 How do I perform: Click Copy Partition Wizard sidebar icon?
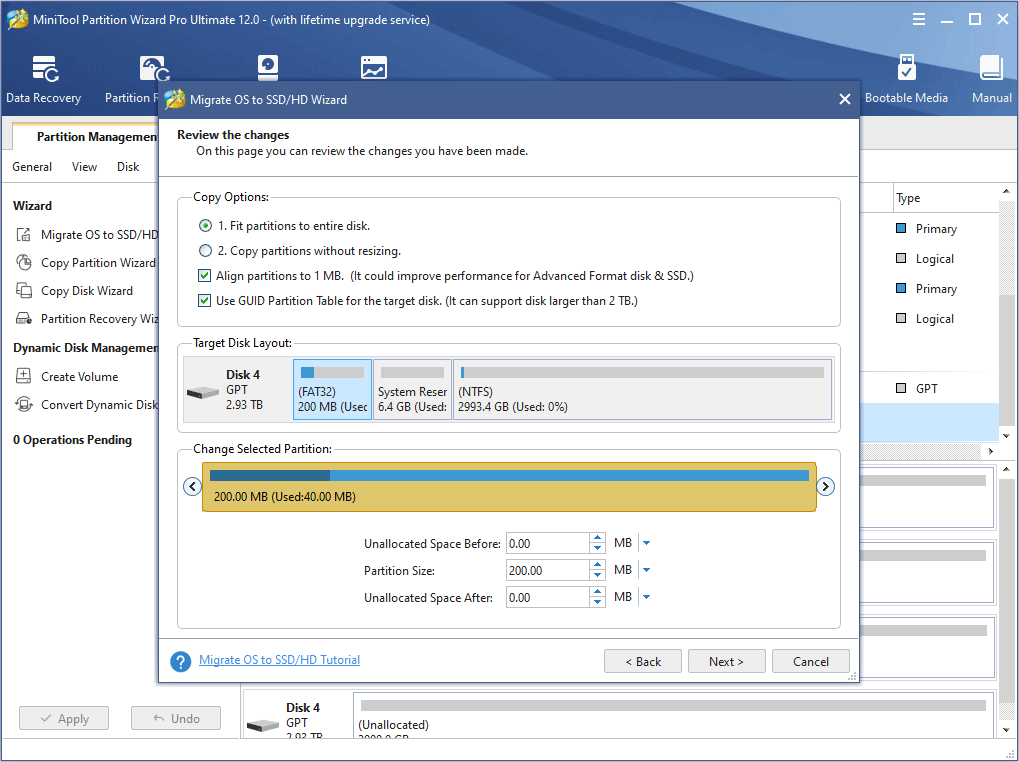pos(23,262)
